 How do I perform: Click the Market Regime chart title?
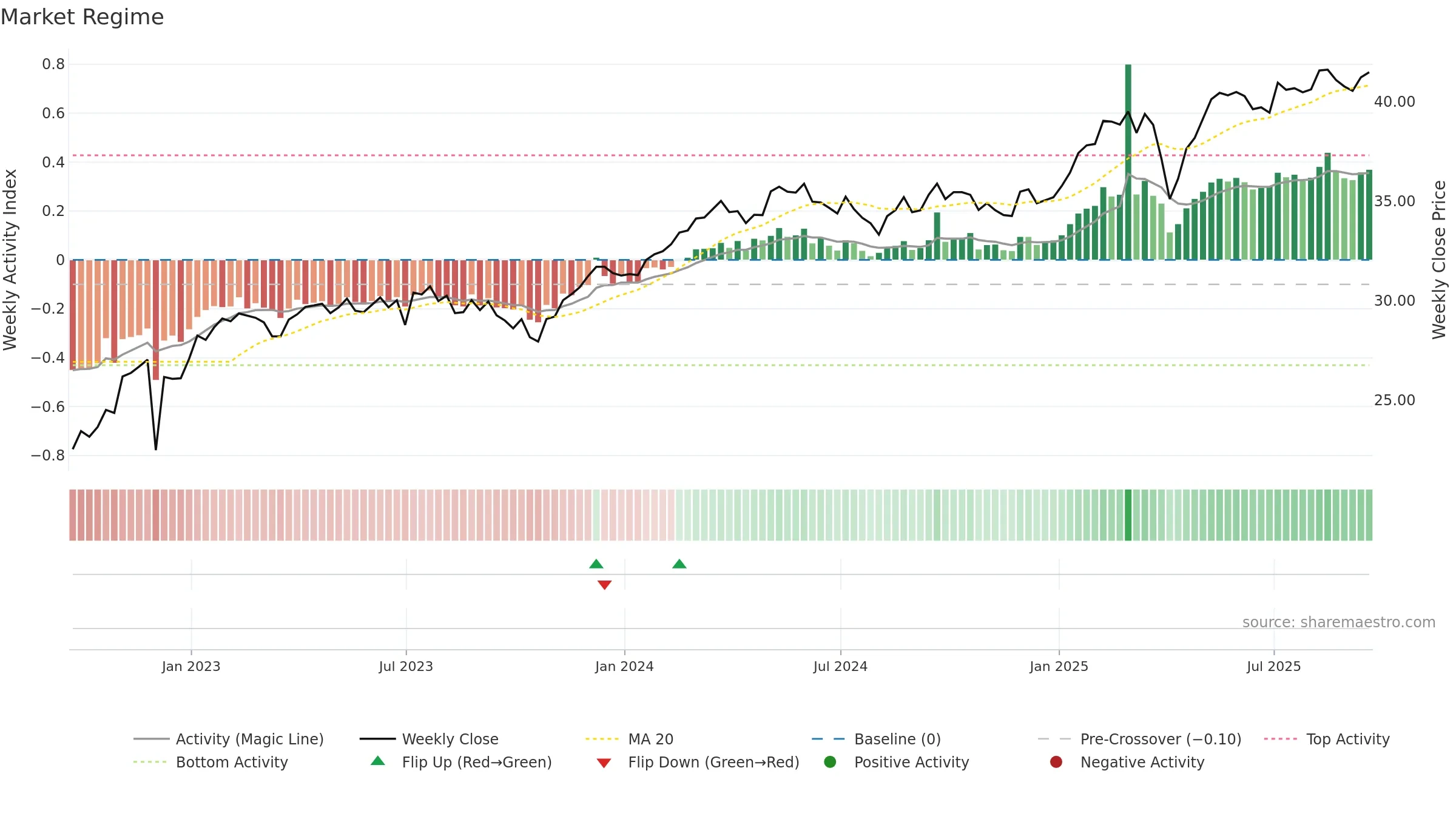pyautogui.click(x=83, y=17)
